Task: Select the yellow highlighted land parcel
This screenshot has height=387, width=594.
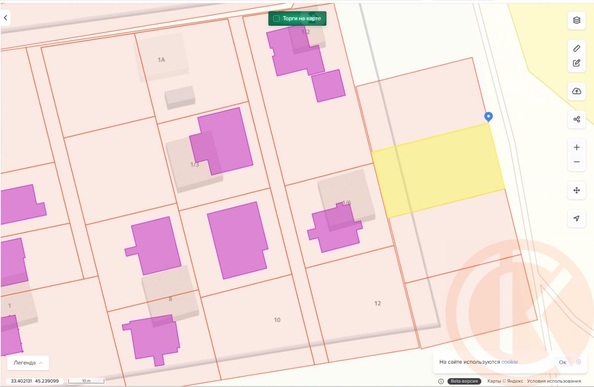Action: [x=438, y=170]
